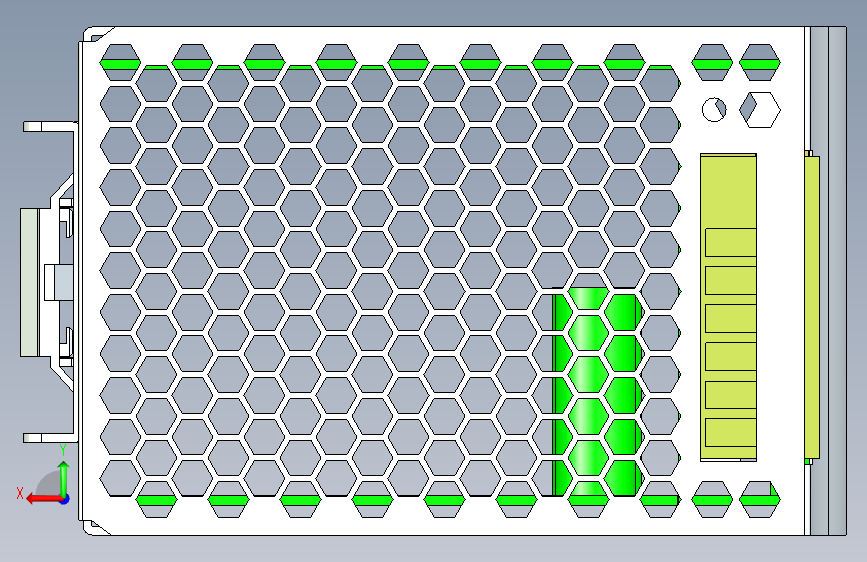Select the large yellow terminal block body

pos(728,307)
